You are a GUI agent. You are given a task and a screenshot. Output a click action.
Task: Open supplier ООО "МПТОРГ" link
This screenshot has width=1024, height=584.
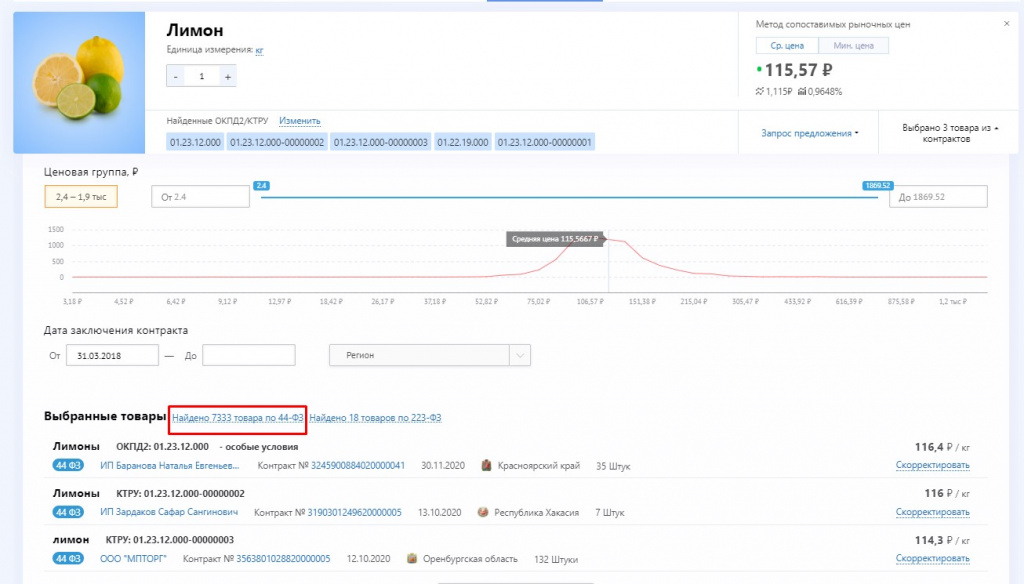coord(133,559)
